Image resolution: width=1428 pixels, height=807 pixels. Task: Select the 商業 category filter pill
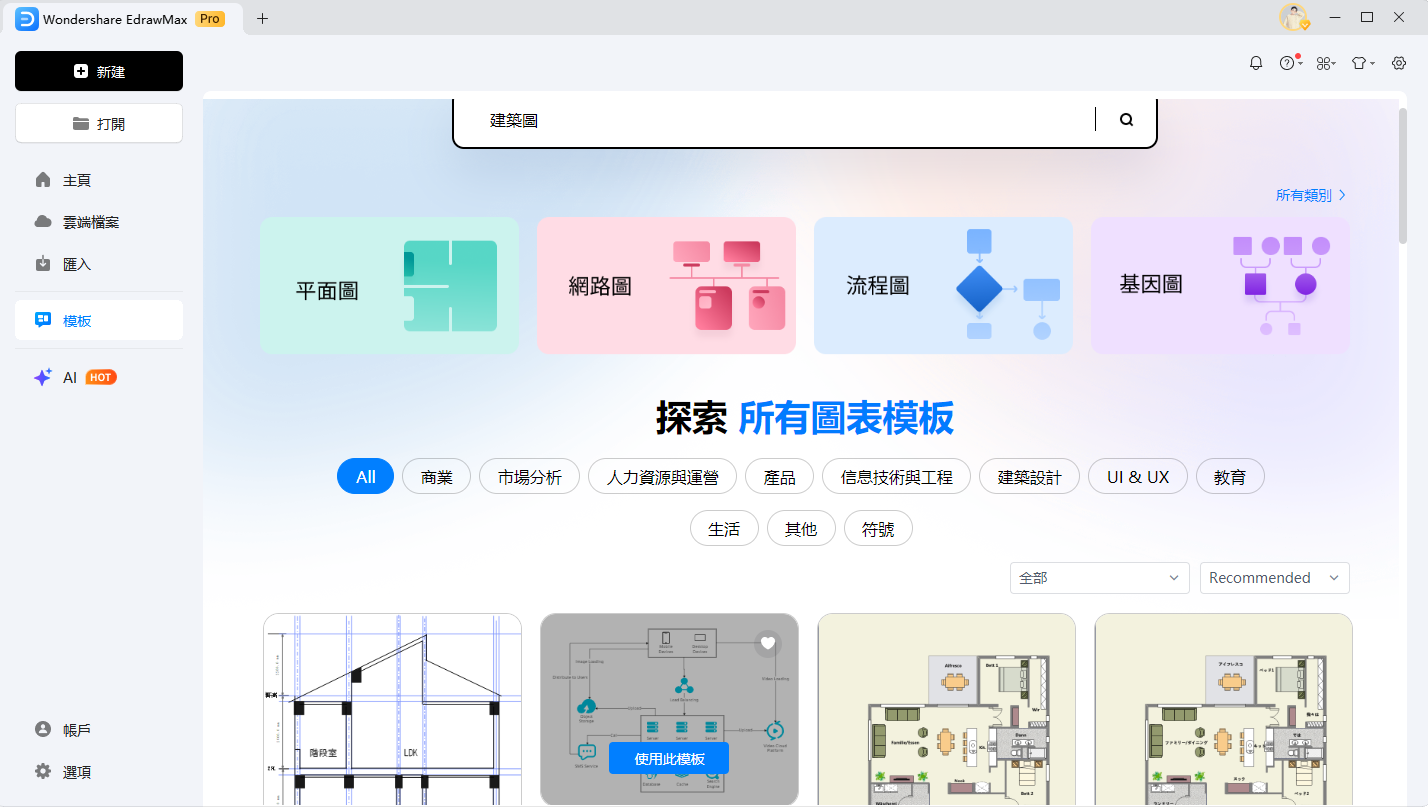click(x=436, y=476)
